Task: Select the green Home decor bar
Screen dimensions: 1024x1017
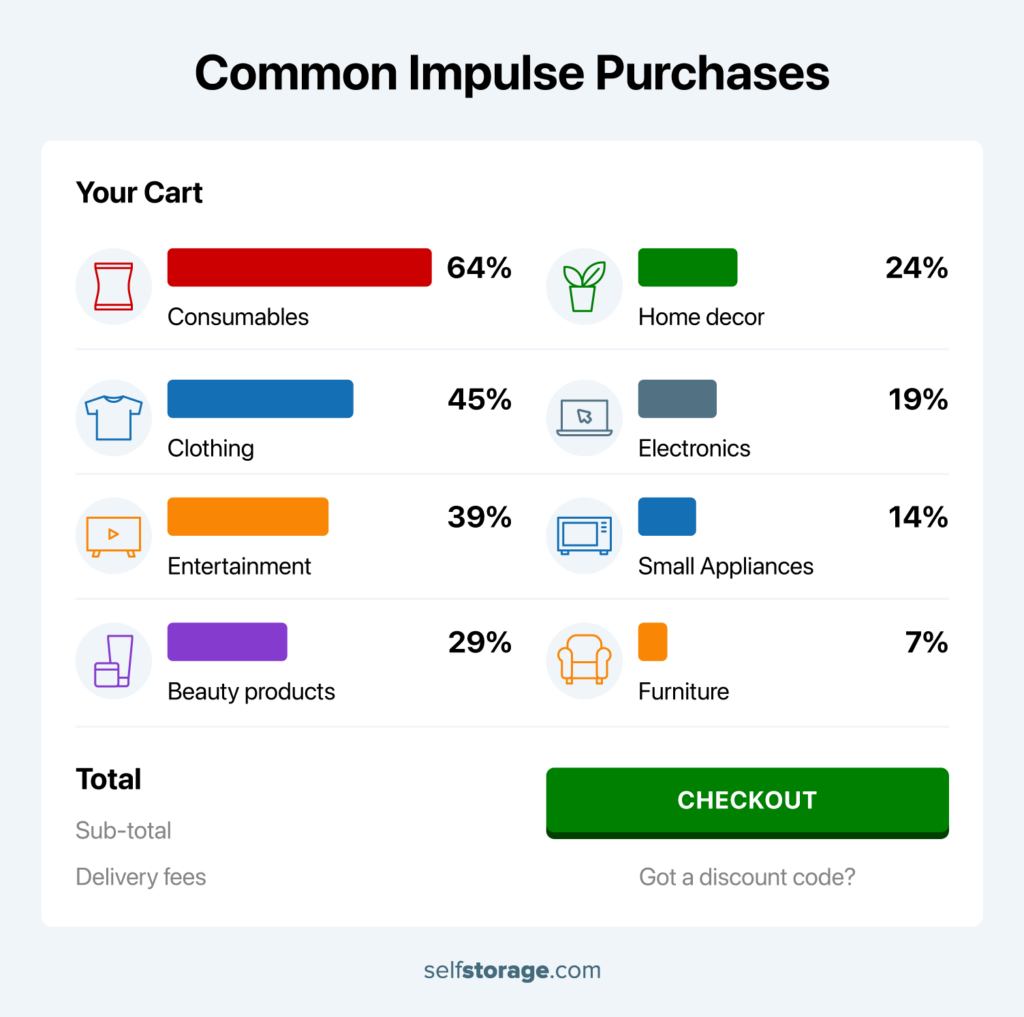Action: [687, 268]
